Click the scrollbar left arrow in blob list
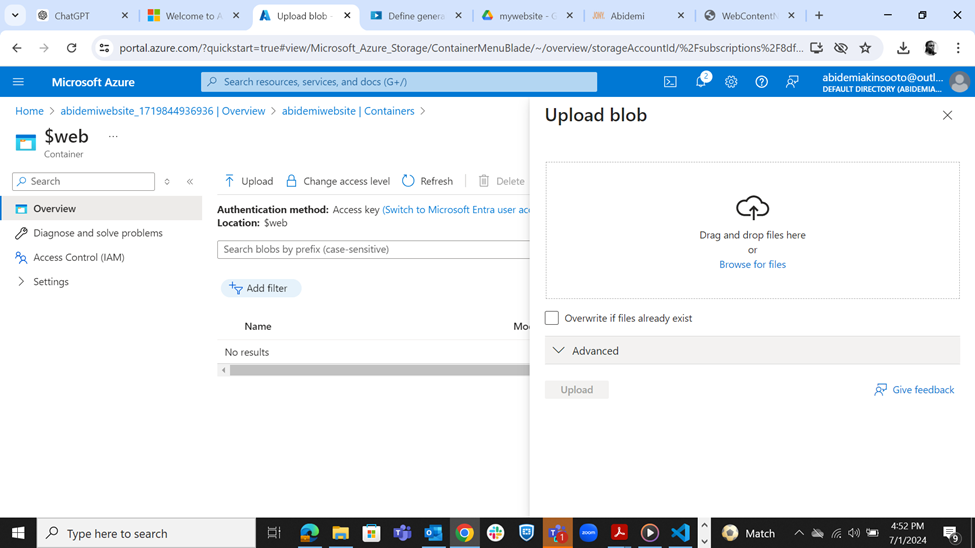Viewport: 975px width, 548px height. click(224, 370)
